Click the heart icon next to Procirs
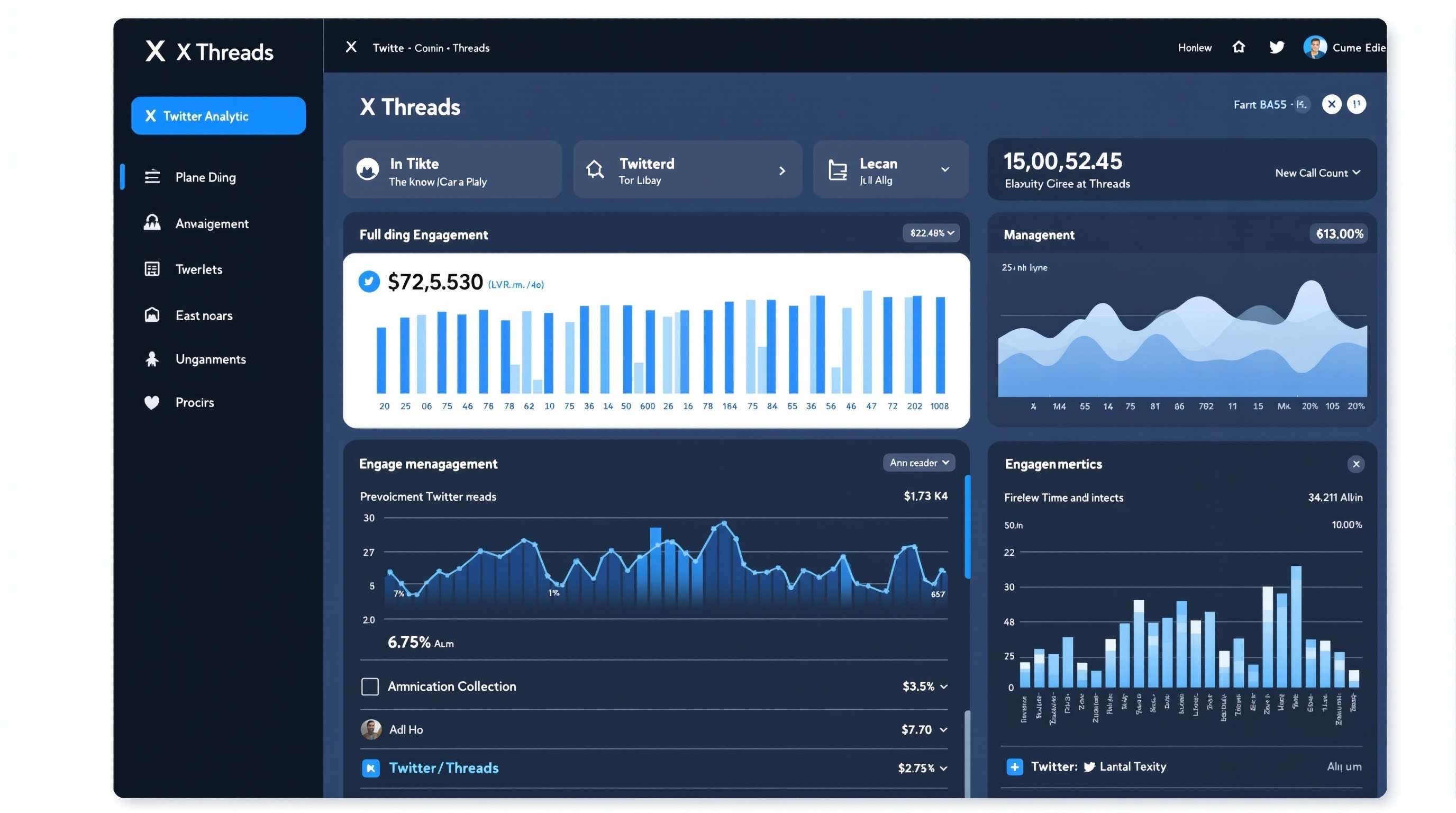The width and height of the screenshot is (1456, 813). point(151,403)
